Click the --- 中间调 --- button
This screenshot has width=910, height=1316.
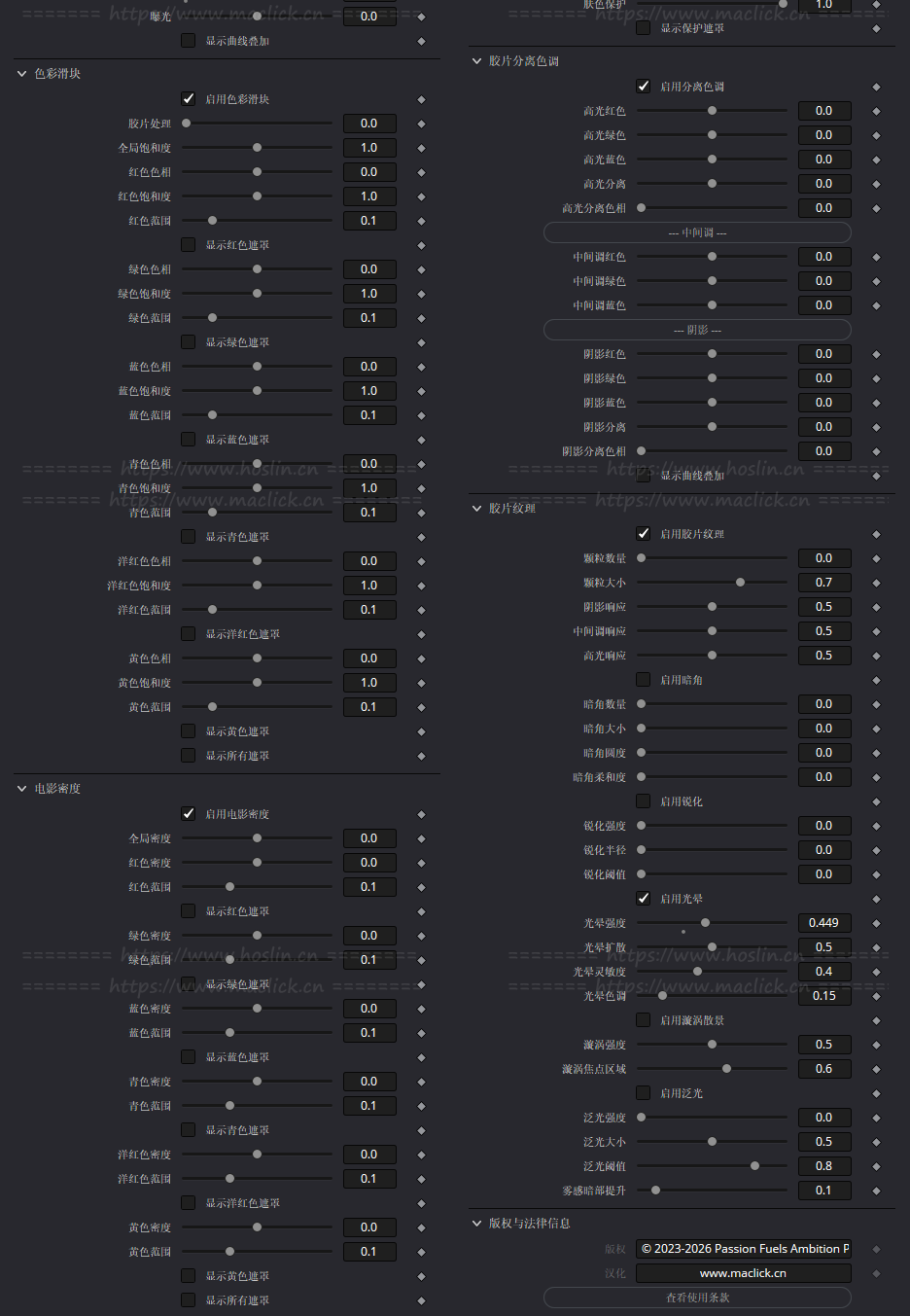pos(697,232)
